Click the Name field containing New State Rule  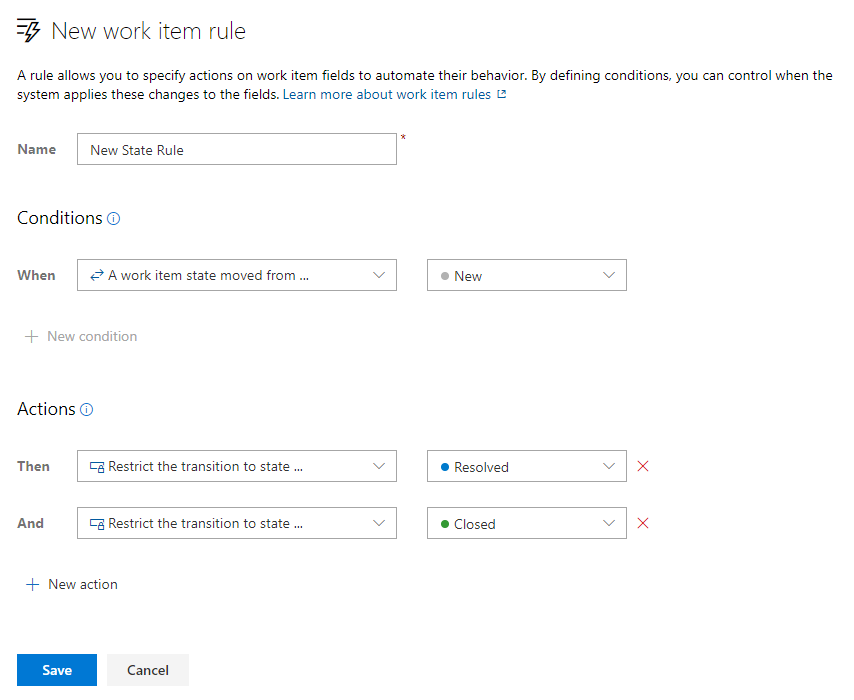tap(237, 149)
